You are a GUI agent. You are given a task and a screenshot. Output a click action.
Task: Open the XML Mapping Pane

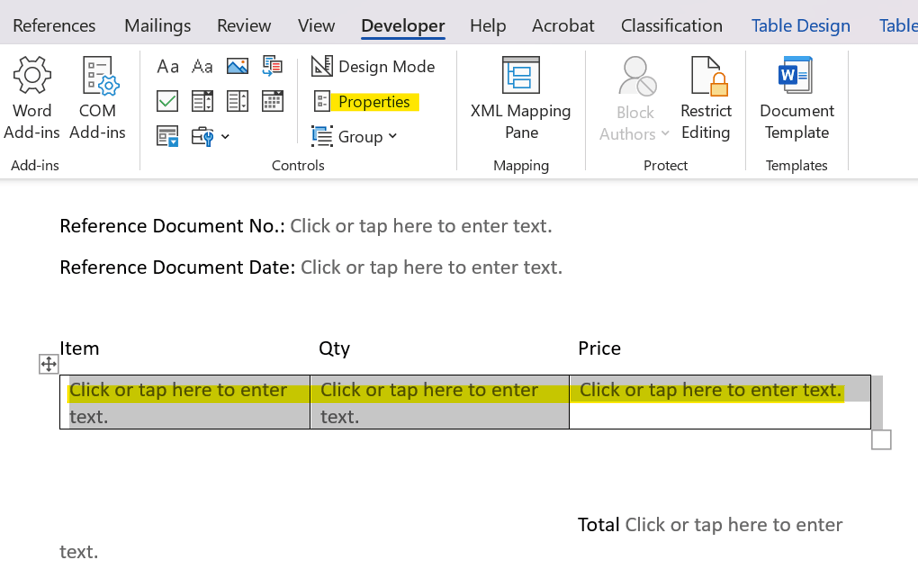pos(520,98)
